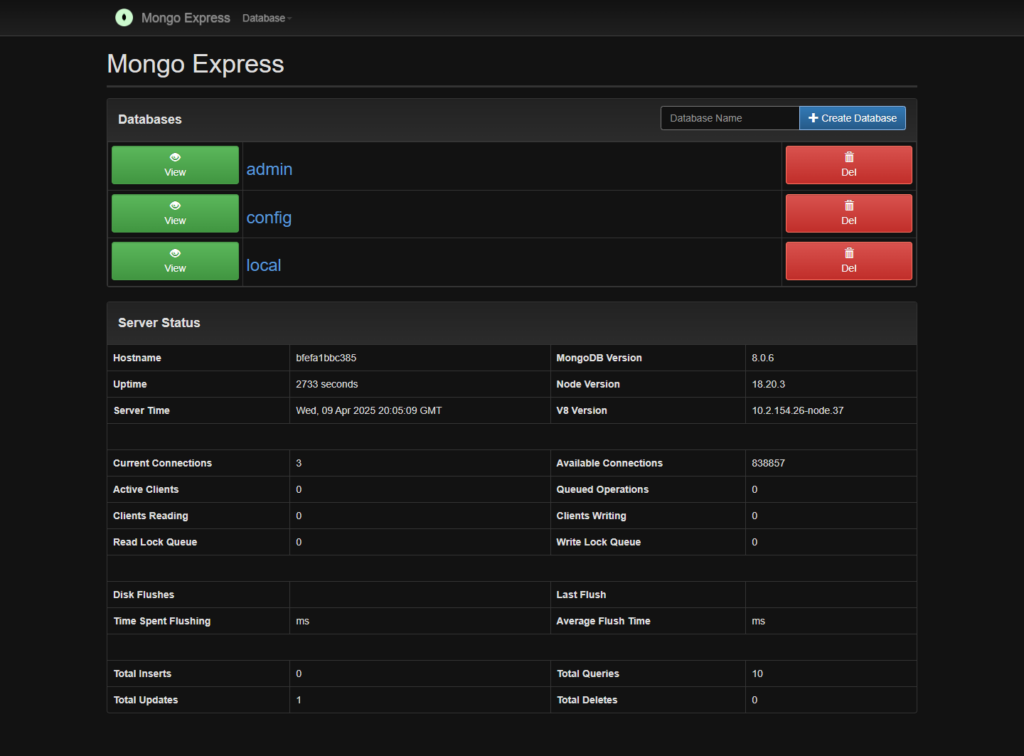Click the Databases panel heading
This screenshot has width=1024, height=756.
pyautogui.click(x=150, y=119)
